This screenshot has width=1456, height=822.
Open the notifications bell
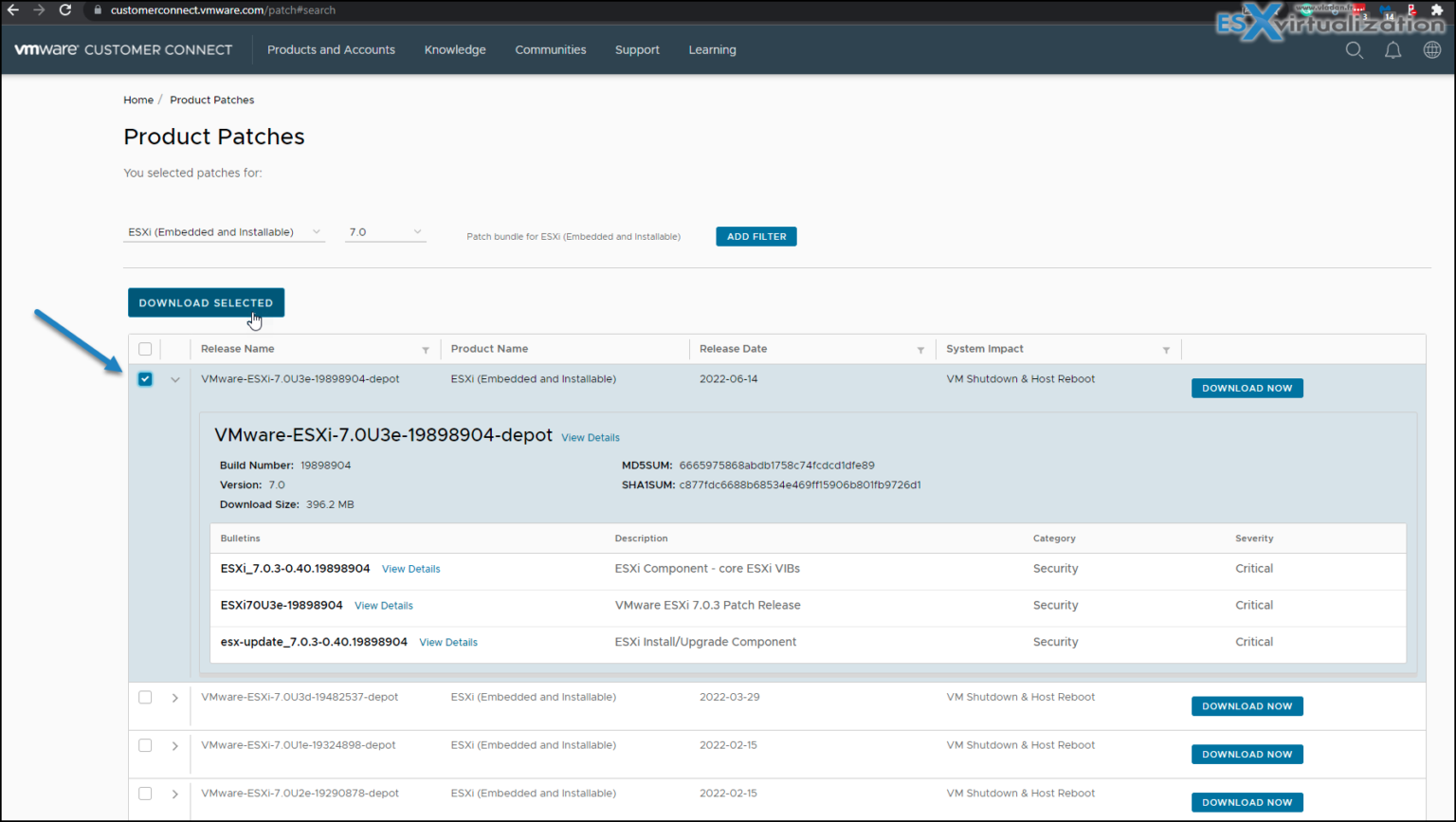tap(1392, 50)
